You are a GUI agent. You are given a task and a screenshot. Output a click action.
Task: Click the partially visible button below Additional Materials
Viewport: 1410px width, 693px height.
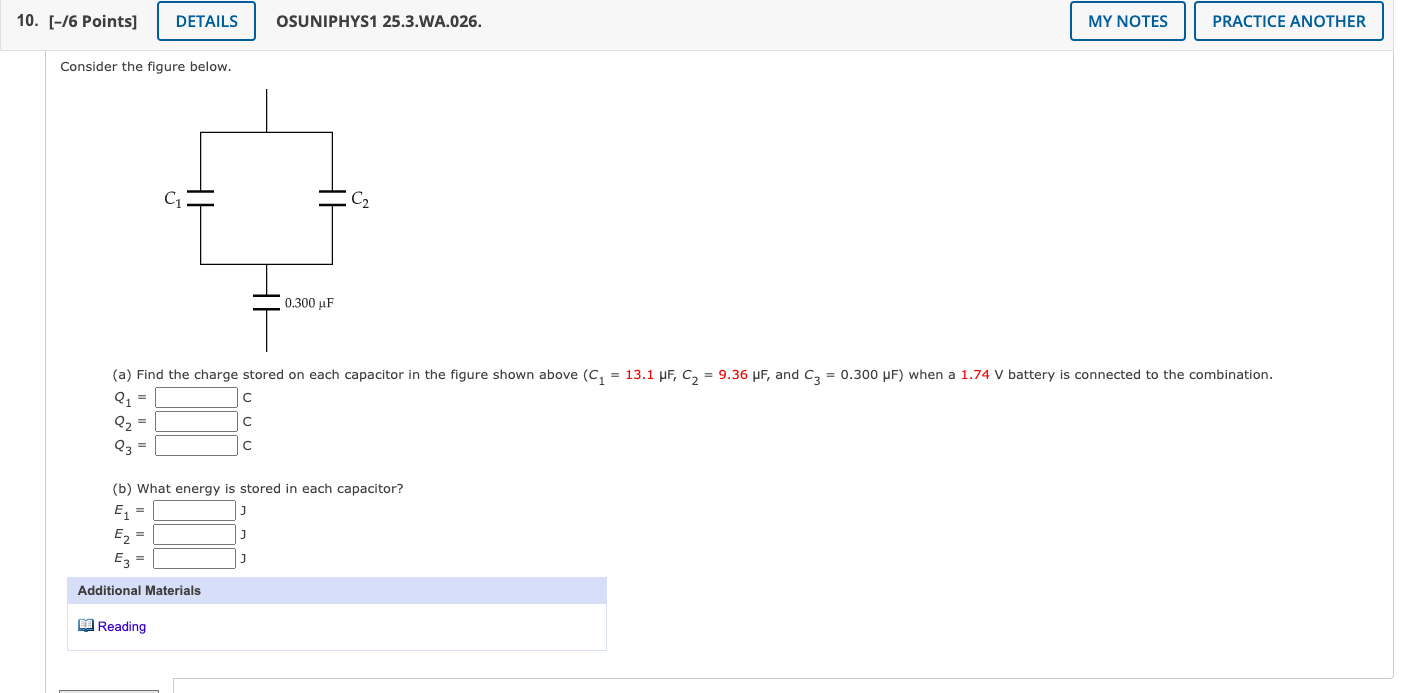(108, 689)
